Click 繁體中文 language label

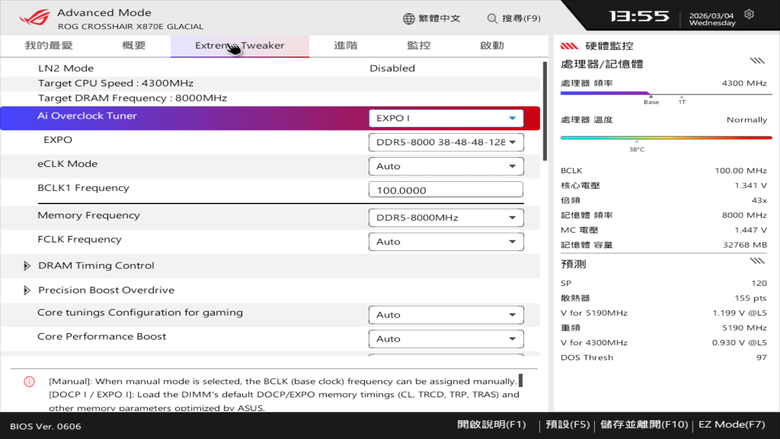click(439, 18)
